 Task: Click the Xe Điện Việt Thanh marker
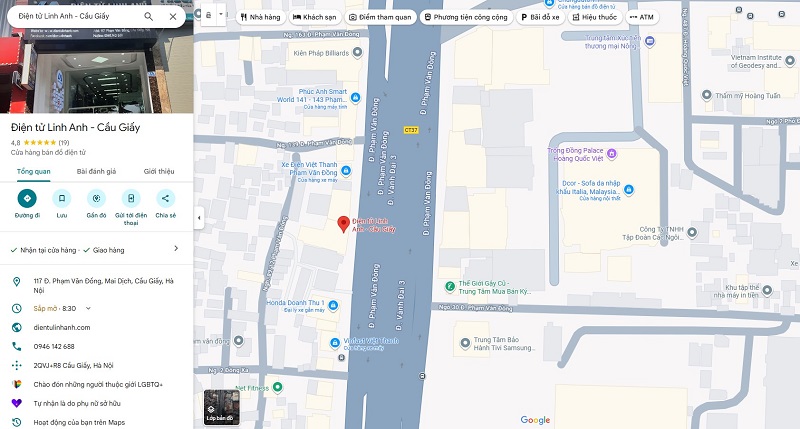pyautogui.click(x=346, y=170)
